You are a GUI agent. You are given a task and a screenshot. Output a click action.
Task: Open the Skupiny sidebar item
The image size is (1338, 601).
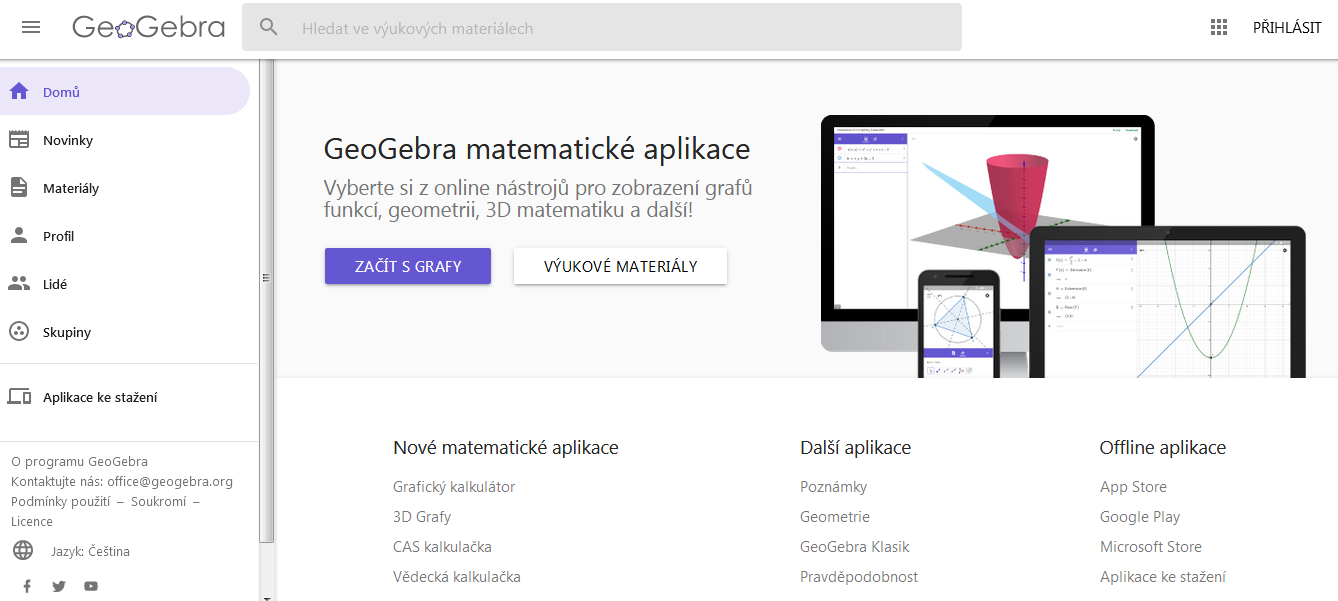(x=67, y=332)
